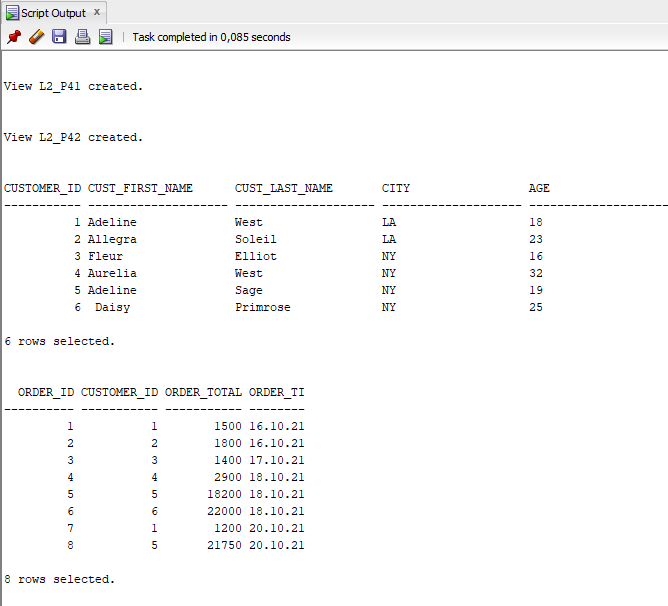Screen dimensions: 668x606
Task: Click the CITY column header
Action: point(396,188)
